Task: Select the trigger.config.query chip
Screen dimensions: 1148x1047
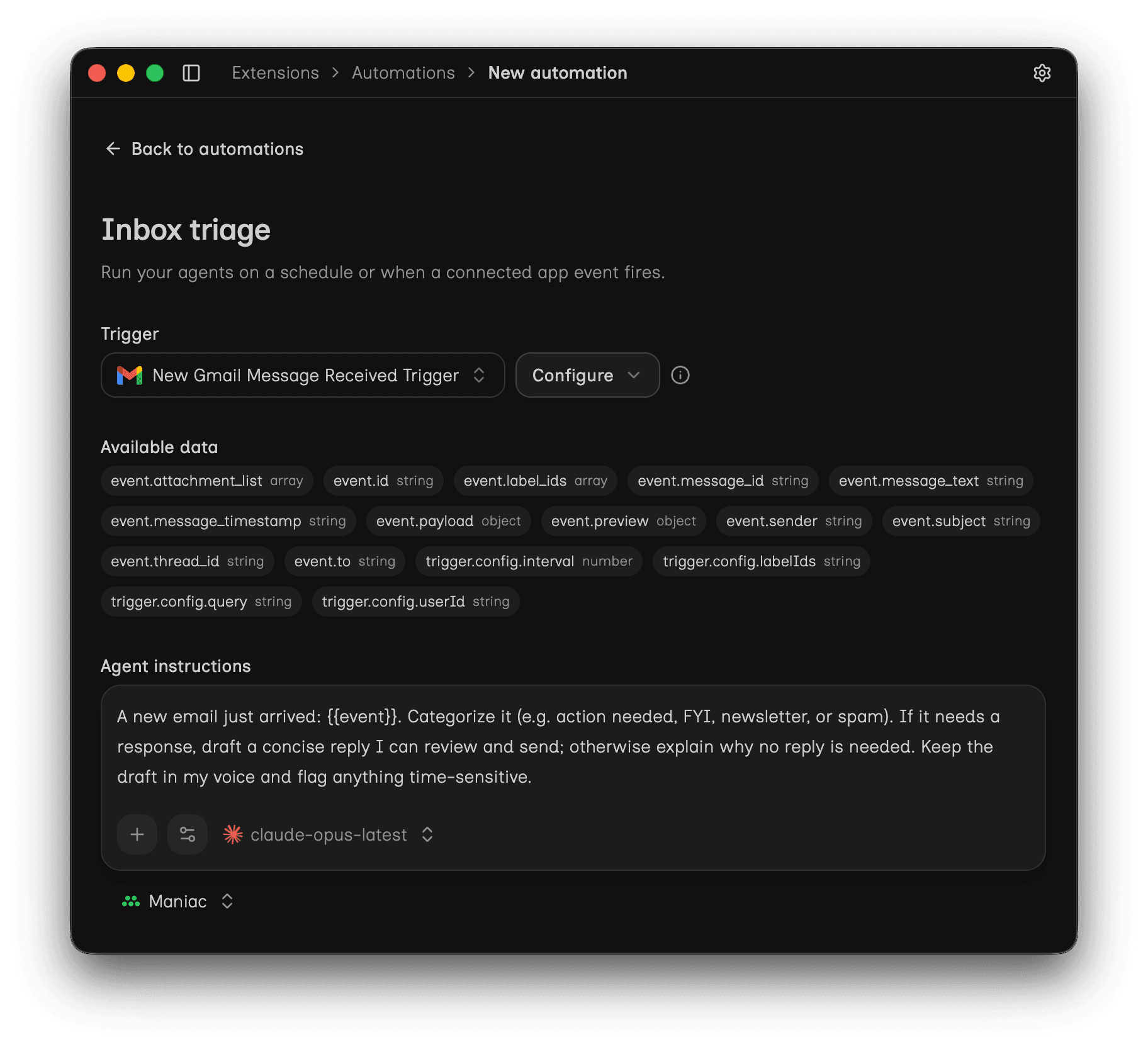Action: 201,602
